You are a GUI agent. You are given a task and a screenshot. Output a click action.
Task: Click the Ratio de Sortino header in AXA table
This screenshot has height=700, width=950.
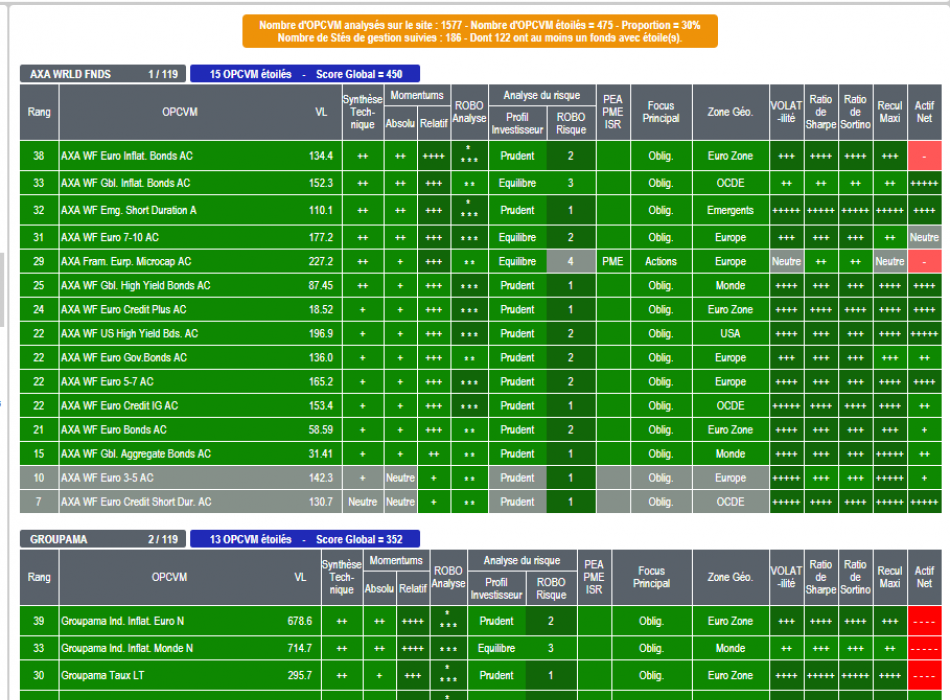coord(855,112)
